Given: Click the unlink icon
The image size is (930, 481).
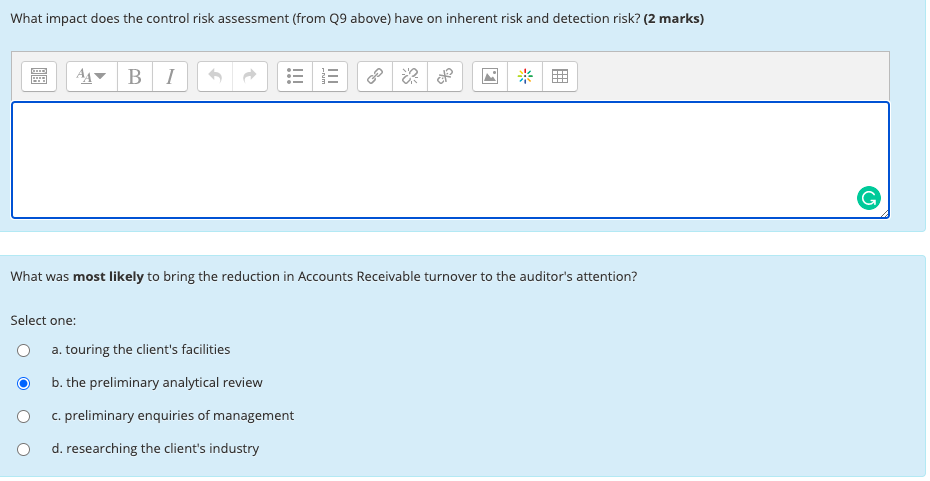Looking at the screenshot, I should [410, 77].
